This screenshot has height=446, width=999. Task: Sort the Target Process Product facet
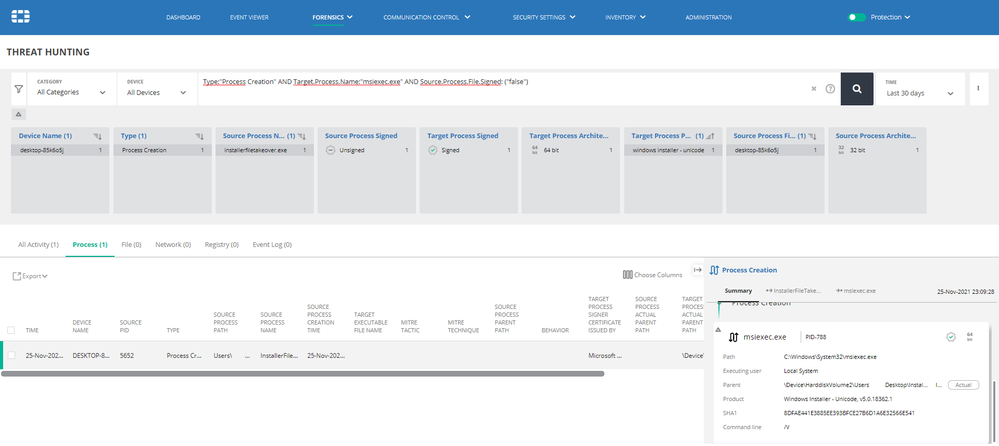click(710, 136)
